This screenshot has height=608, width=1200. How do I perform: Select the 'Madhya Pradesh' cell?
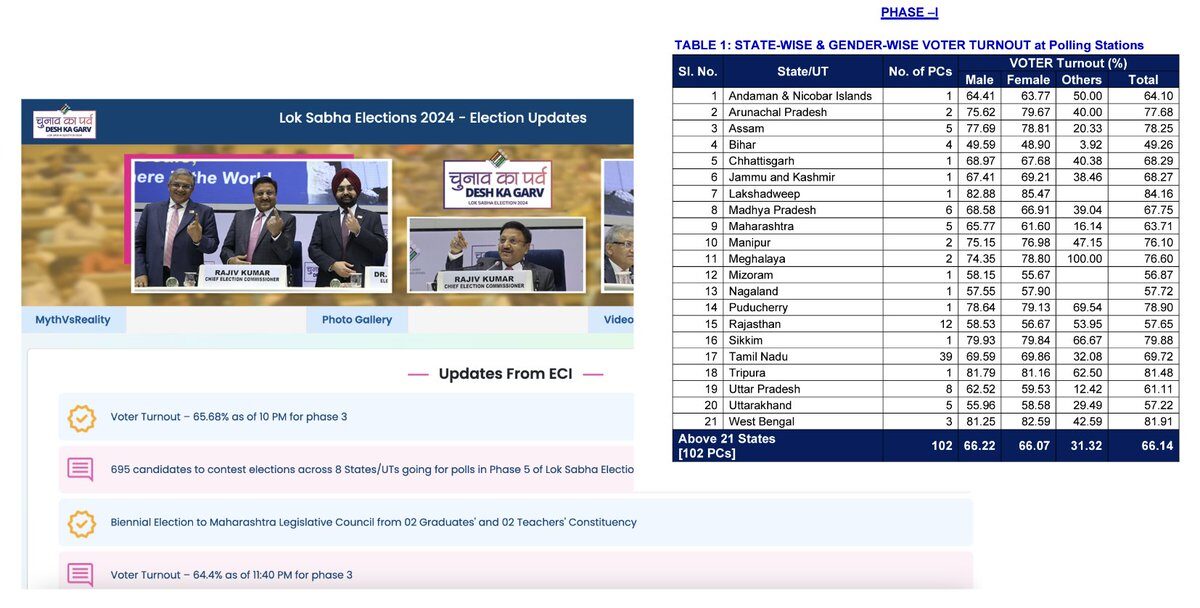(802, 210)
